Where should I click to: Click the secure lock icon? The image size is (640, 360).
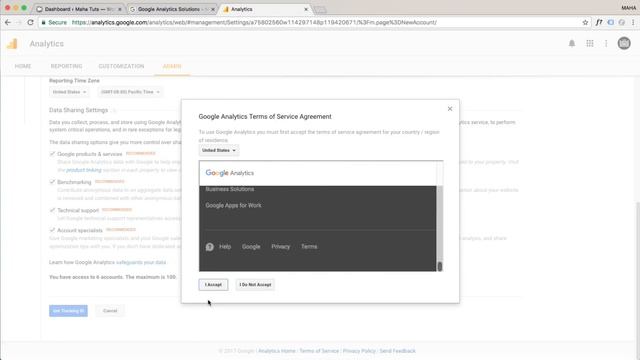(43, 22)
